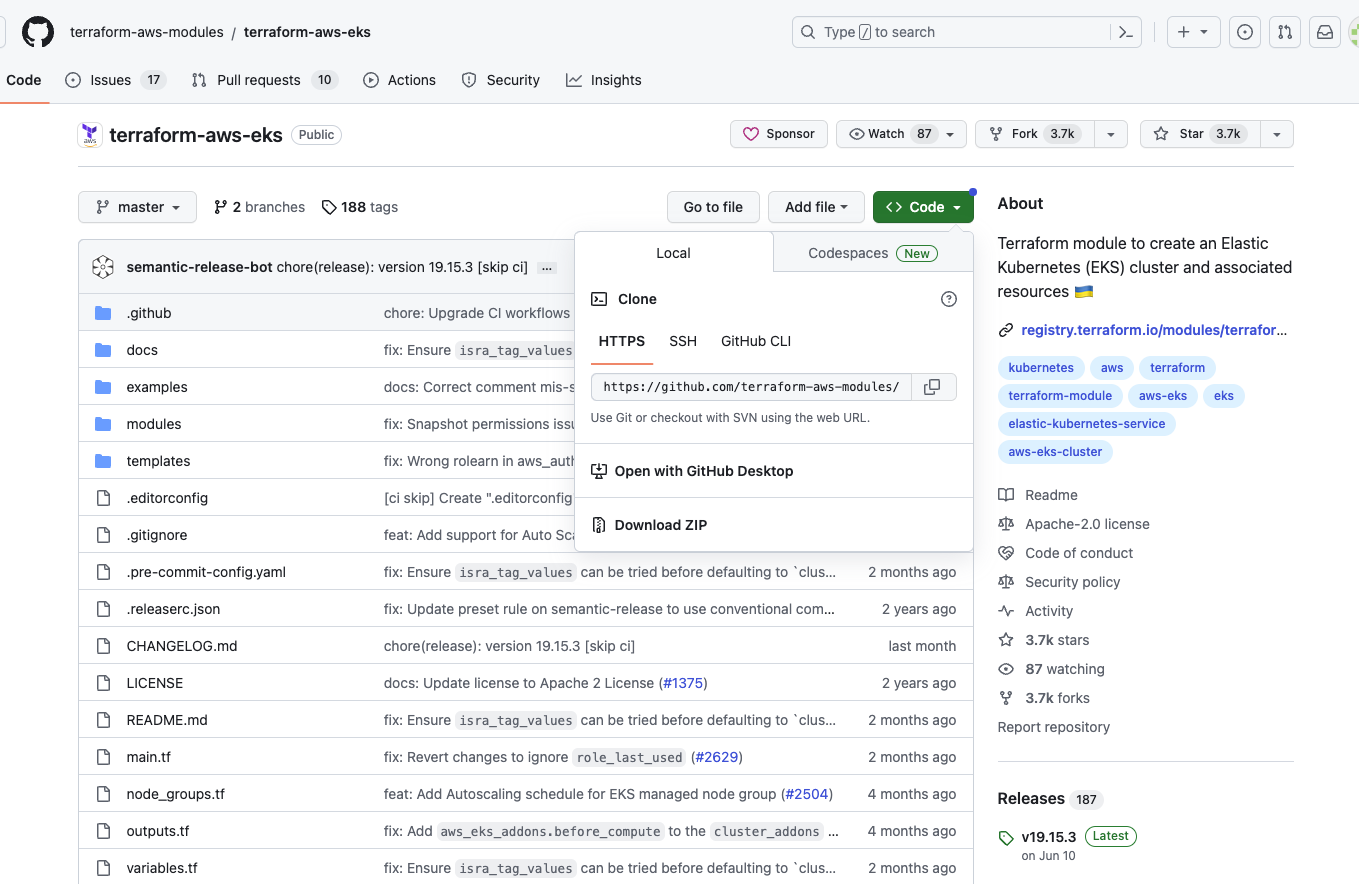Select the SSH clone option
Screen dimensions: 1359x884
[683, 341]
